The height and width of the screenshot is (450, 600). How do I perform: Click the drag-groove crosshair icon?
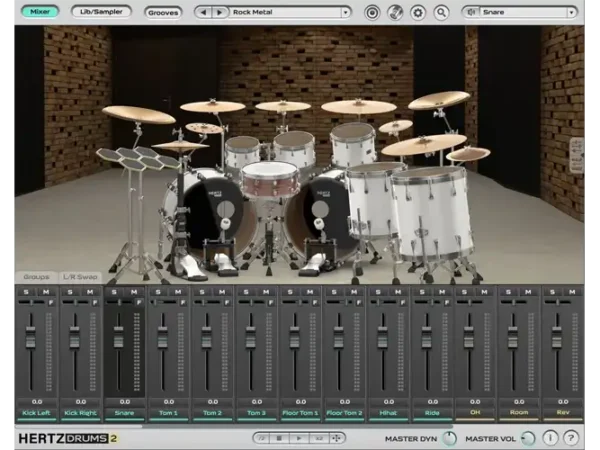click(x=337, y=438)
